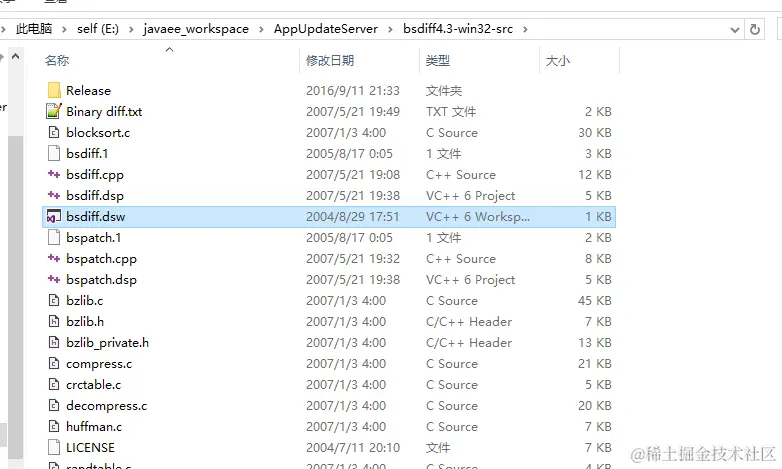
Task: Click the bsdiff.dsp project icon
Action: 54,195
